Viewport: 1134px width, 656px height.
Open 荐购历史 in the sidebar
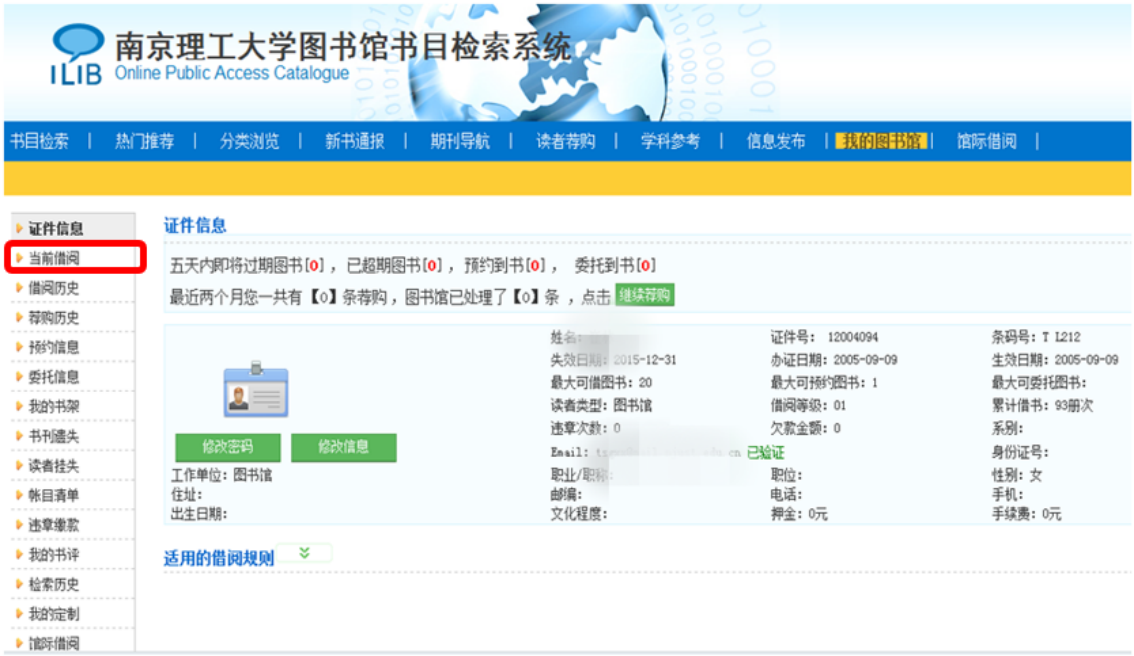(54, 318)
